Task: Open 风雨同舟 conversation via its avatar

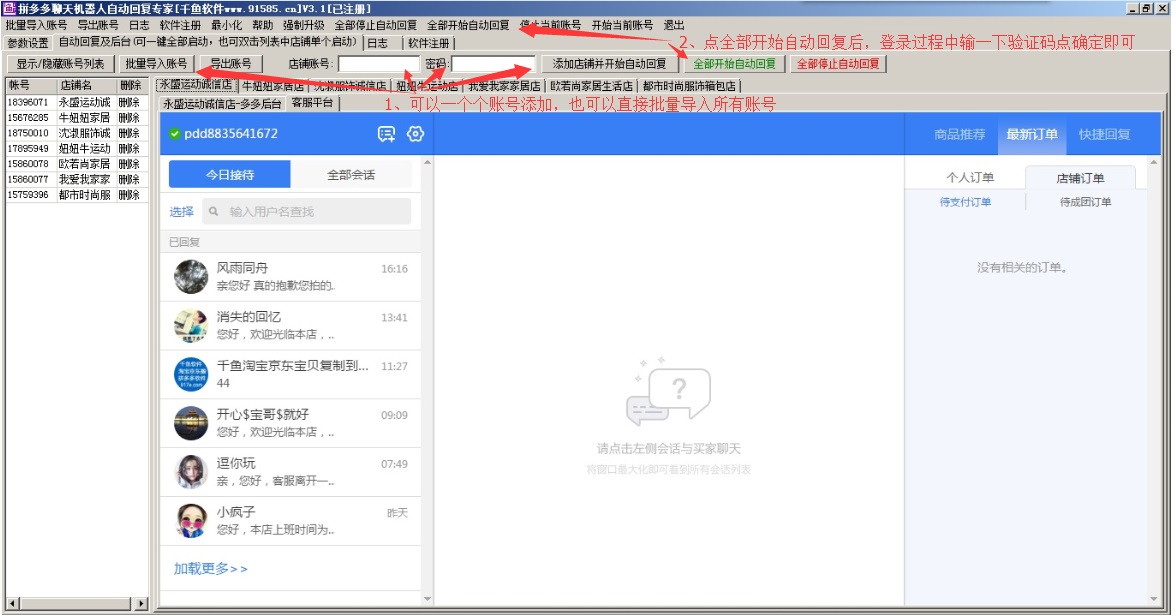Action: (x=191, y=277)
